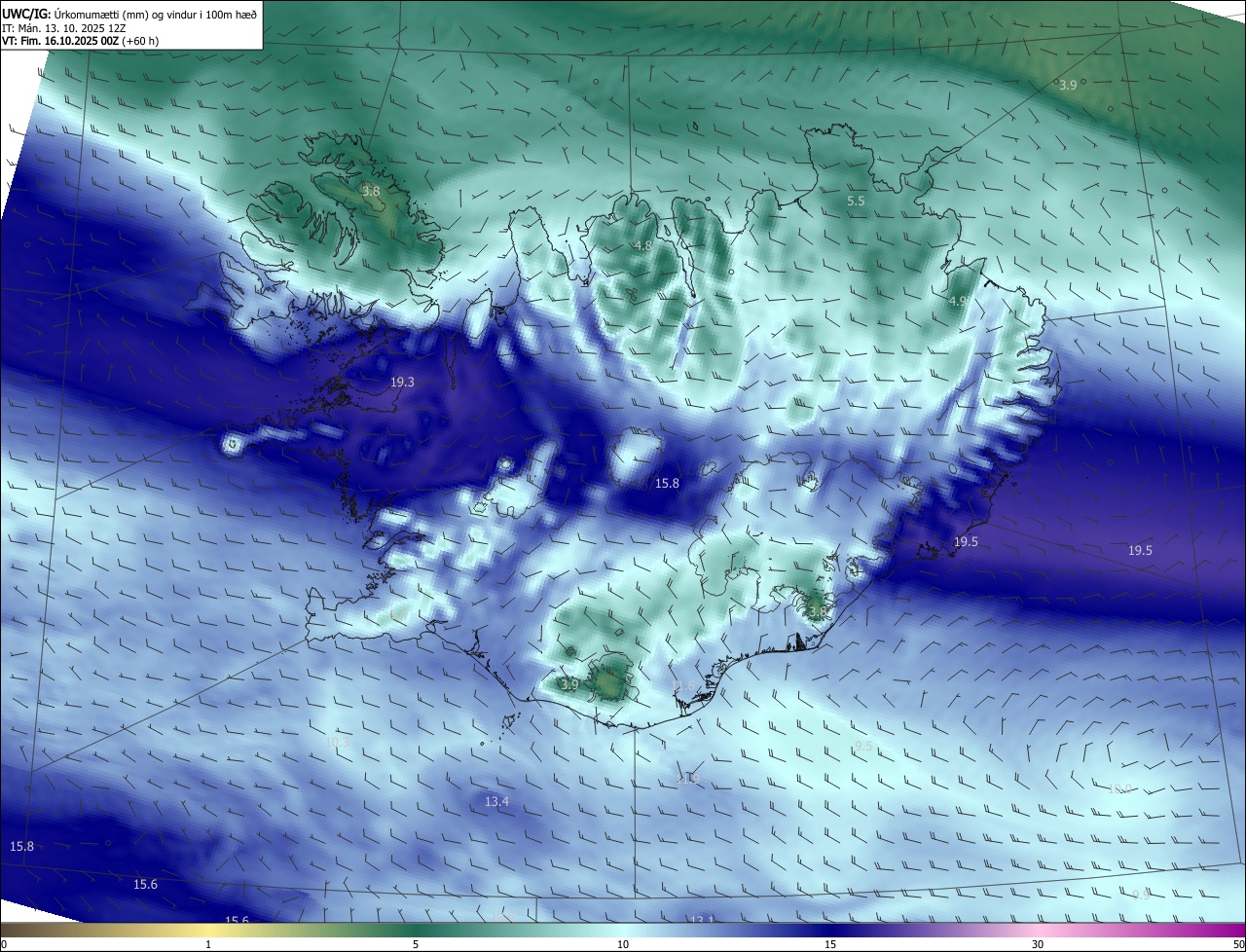Click the color scale tick label 15
Screen dimensions: 1246x952
(830, 944)
